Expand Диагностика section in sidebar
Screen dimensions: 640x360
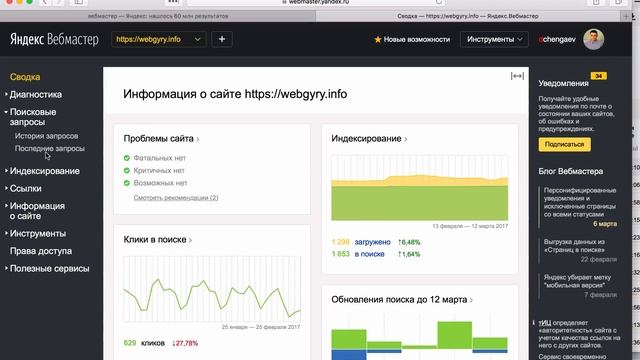(x=36, y=94)
